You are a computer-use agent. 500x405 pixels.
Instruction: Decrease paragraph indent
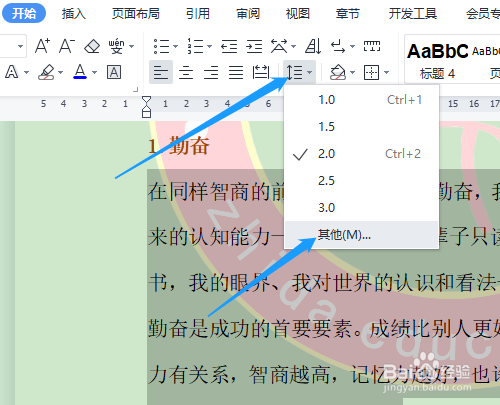coord(229,46)
